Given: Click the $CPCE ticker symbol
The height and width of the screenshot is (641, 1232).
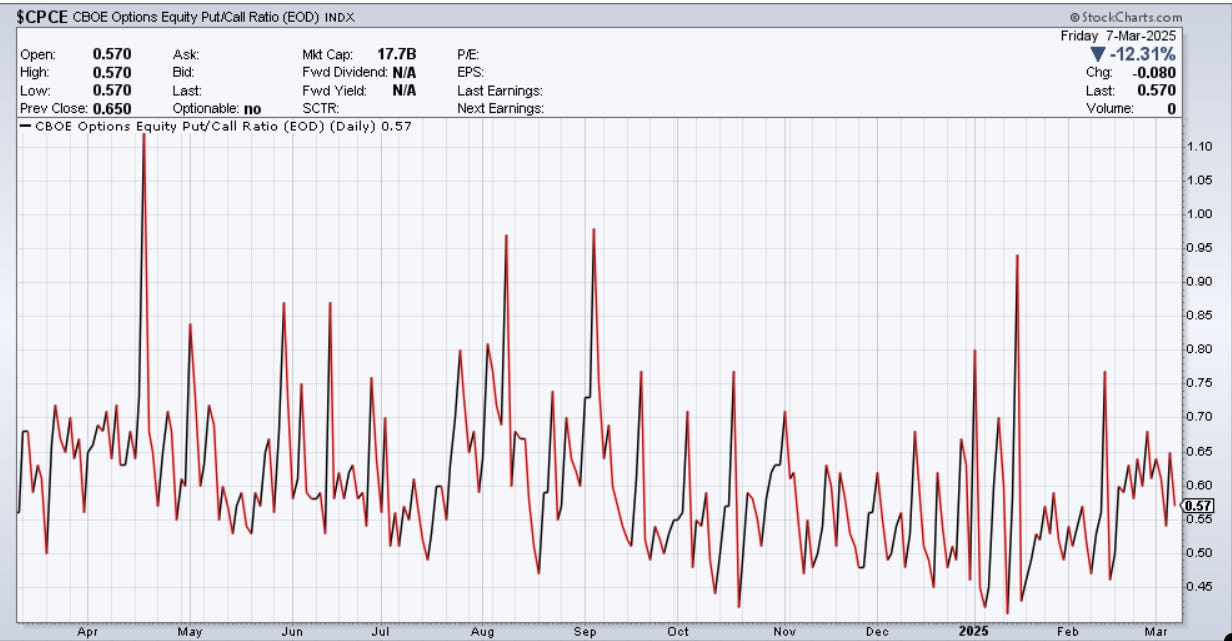Looking at the screenshot, I should click(x=42, y=17).
